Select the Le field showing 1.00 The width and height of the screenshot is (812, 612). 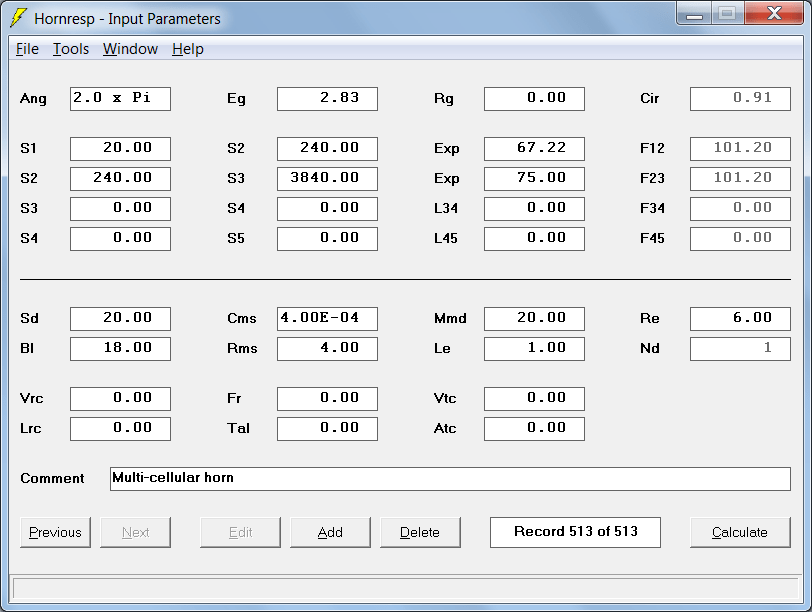534,348
